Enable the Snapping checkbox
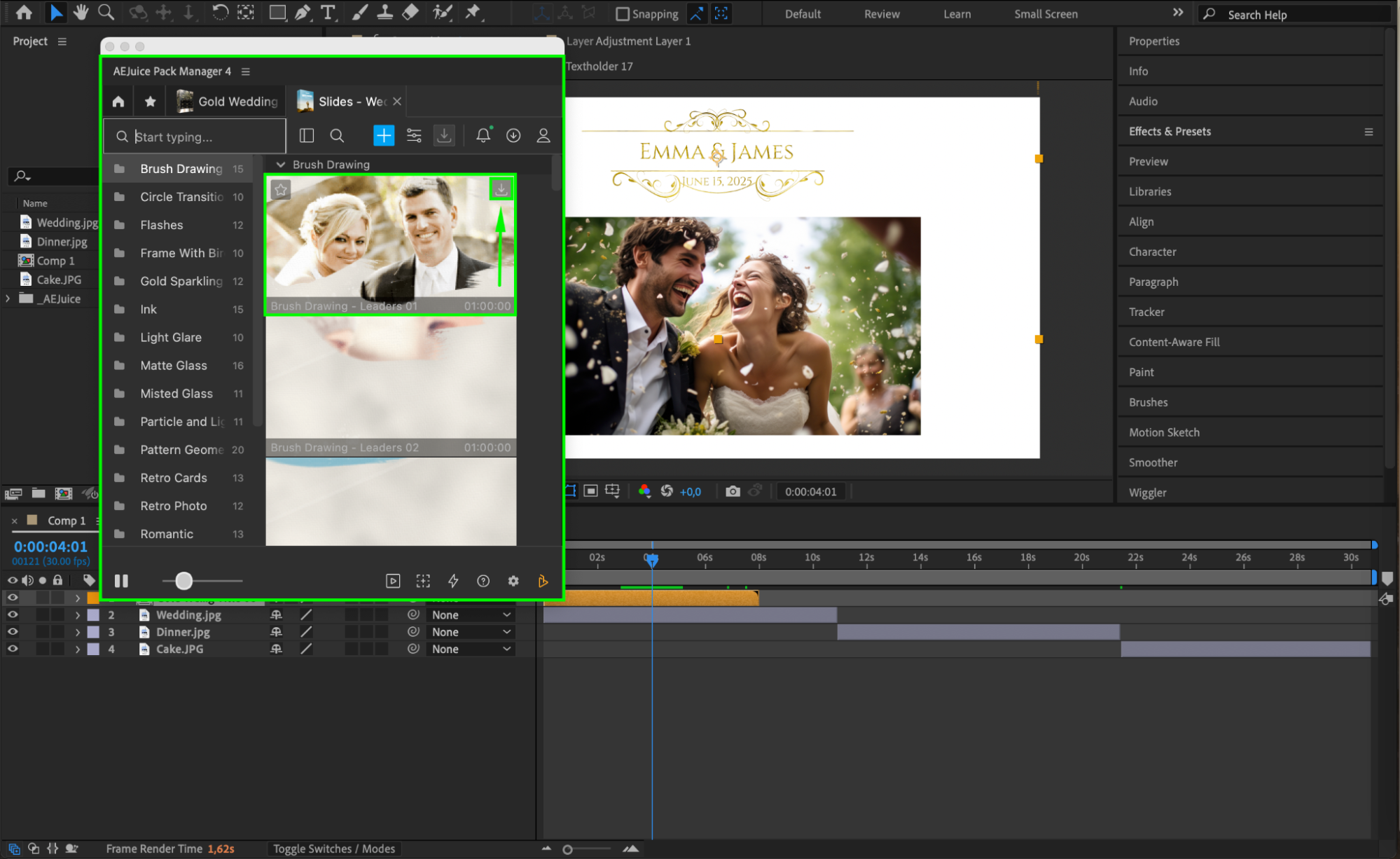The image size is (1400, 859). pyautogui.click(x=622, y=14)
